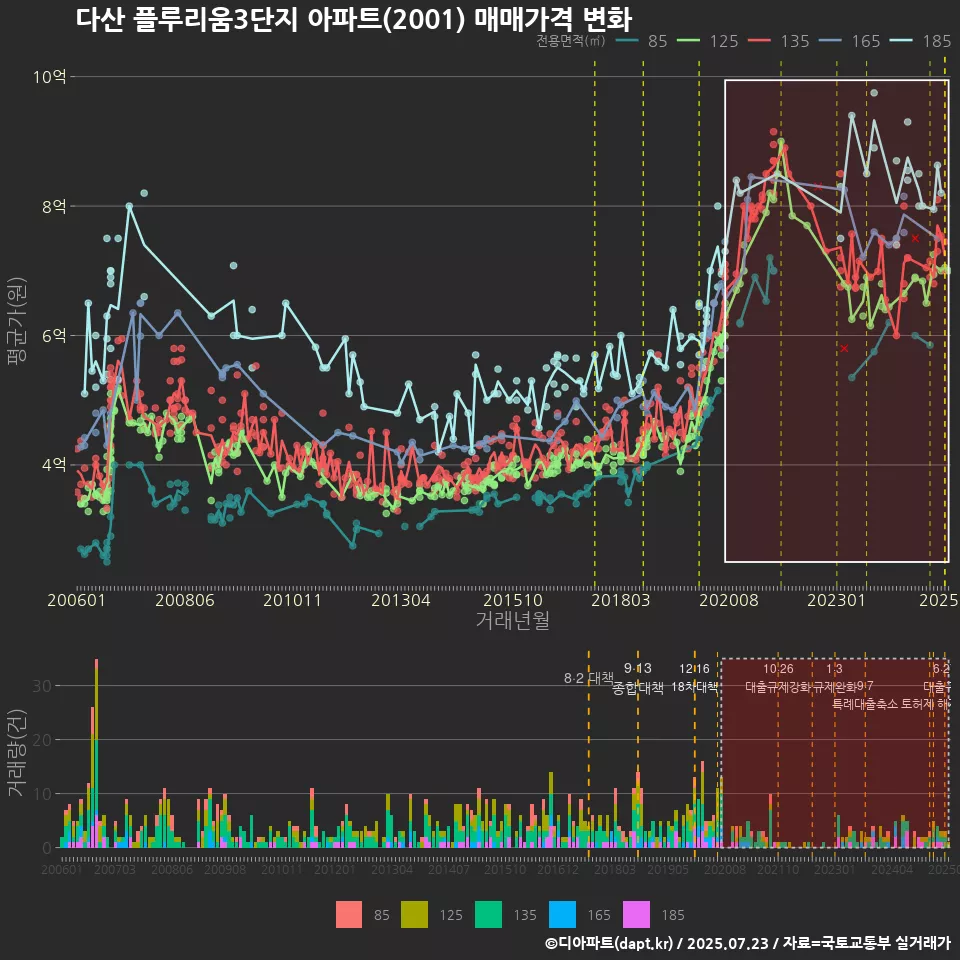Click '200601' on the price chart x-axis
960x960 pixels.
pyautogui.click(x=77, y=600)
